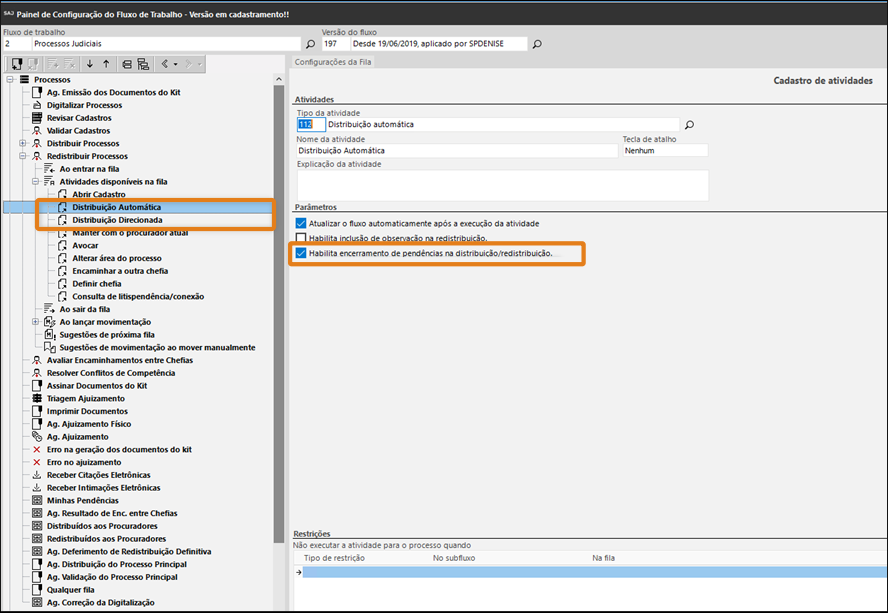
Task: Expand the Distribuir Processos tree node
Action: point(23,143)
